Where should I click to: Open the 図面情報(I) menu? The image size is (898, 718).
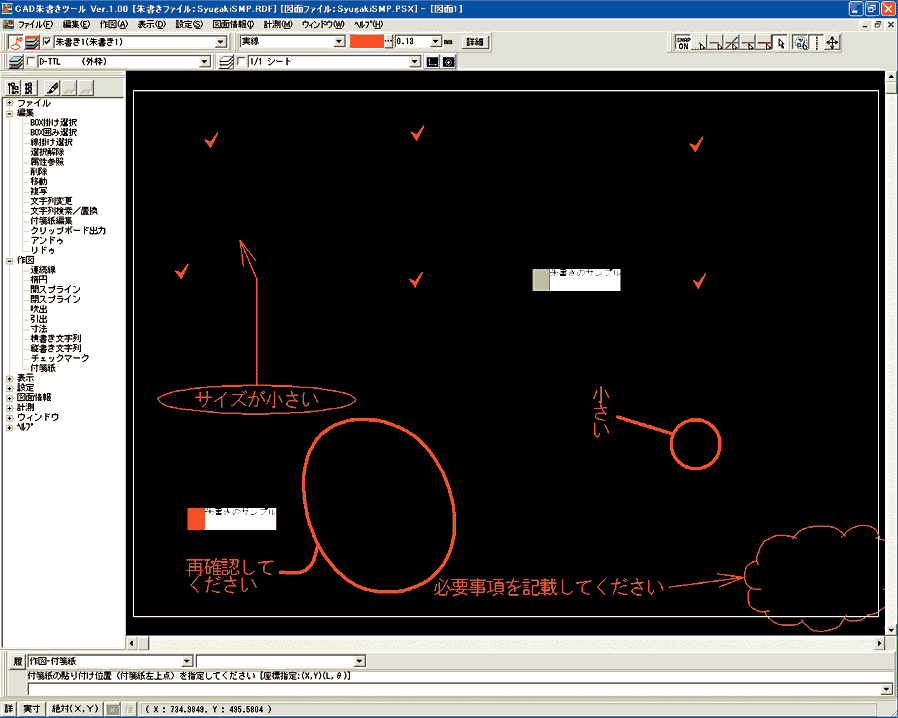coord(233,25)
